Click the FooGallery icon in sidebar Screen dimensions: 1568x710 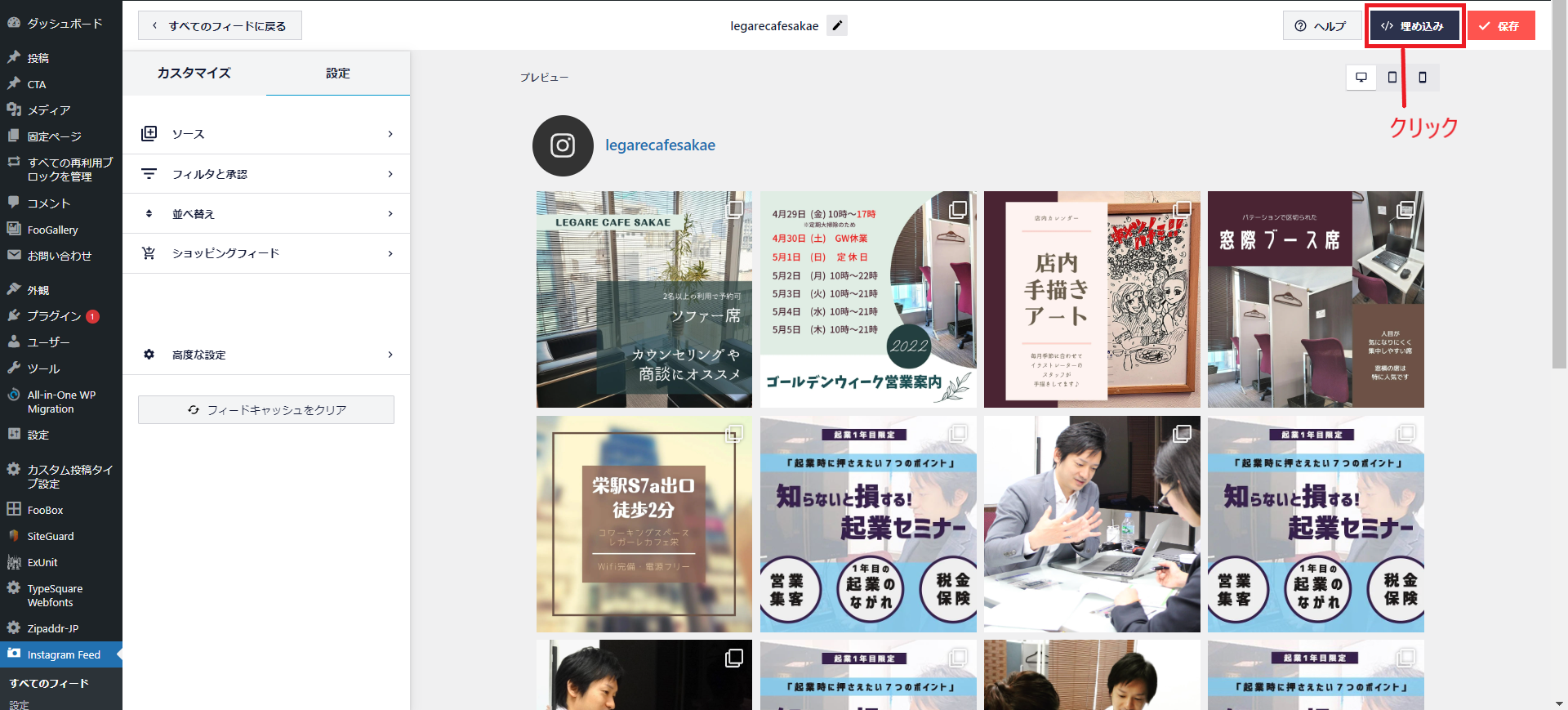coord(14,230)
